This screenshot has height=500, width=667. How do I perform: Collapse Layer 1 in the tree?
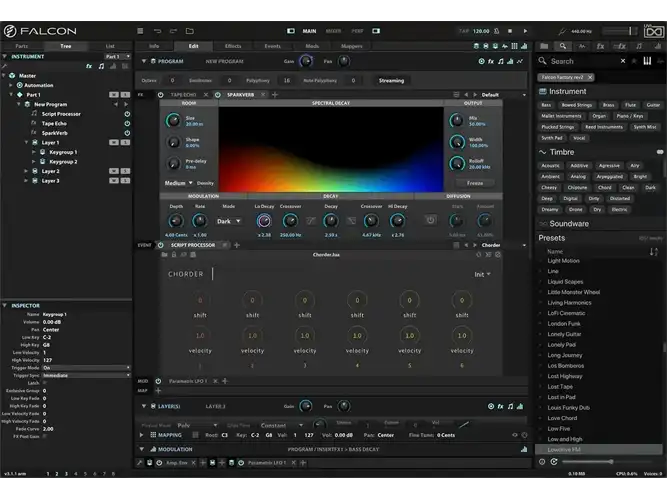point(27,143)
